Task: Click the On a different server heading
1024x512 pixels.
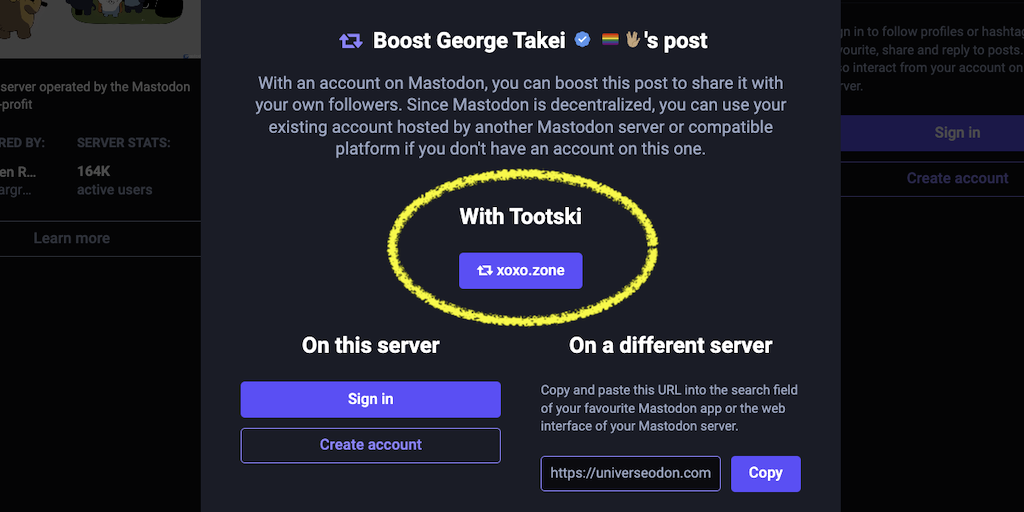Action: 671,346
